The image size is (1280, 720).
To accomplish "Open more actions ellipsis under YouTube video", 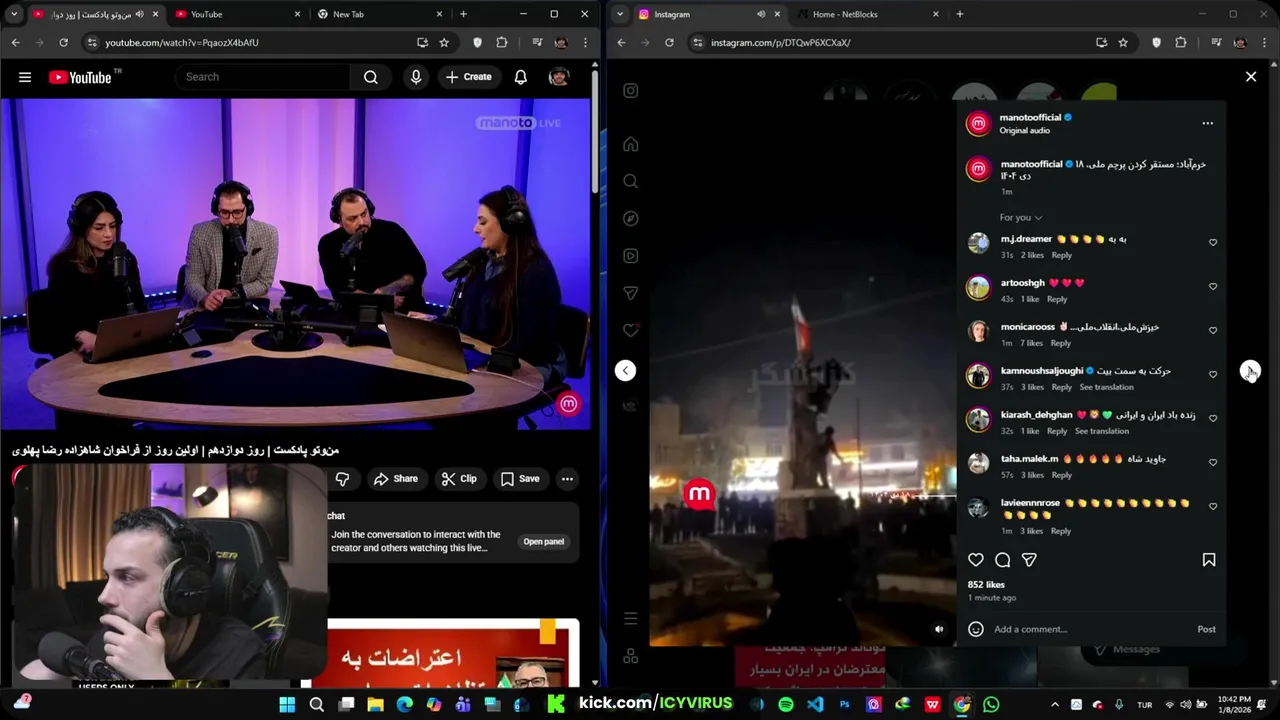I will click(x=567, y=479).
